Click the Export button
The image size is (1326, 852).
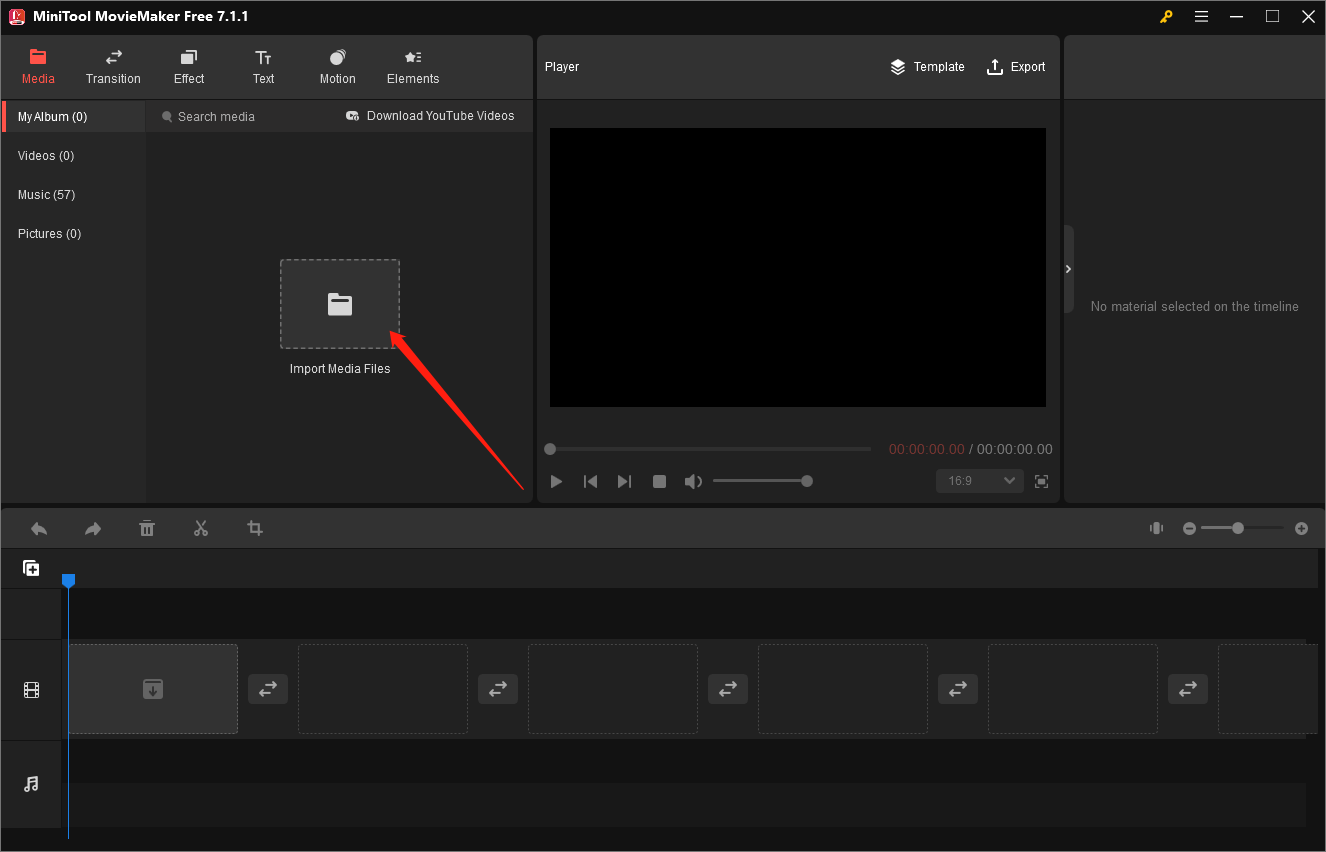tap(1016, 67)
